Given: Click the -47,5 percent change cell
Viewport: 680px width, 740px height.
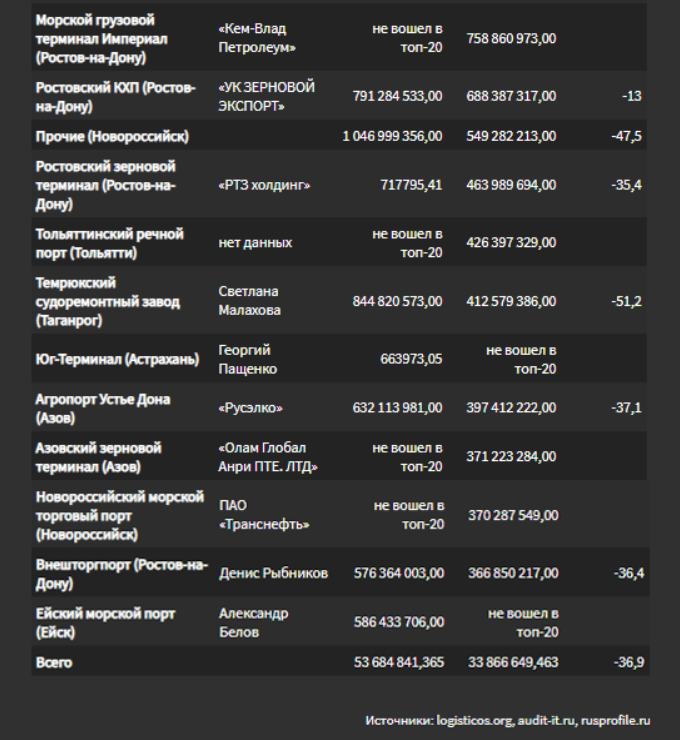Looking at the screenshot, I should [x=626, y=136].
